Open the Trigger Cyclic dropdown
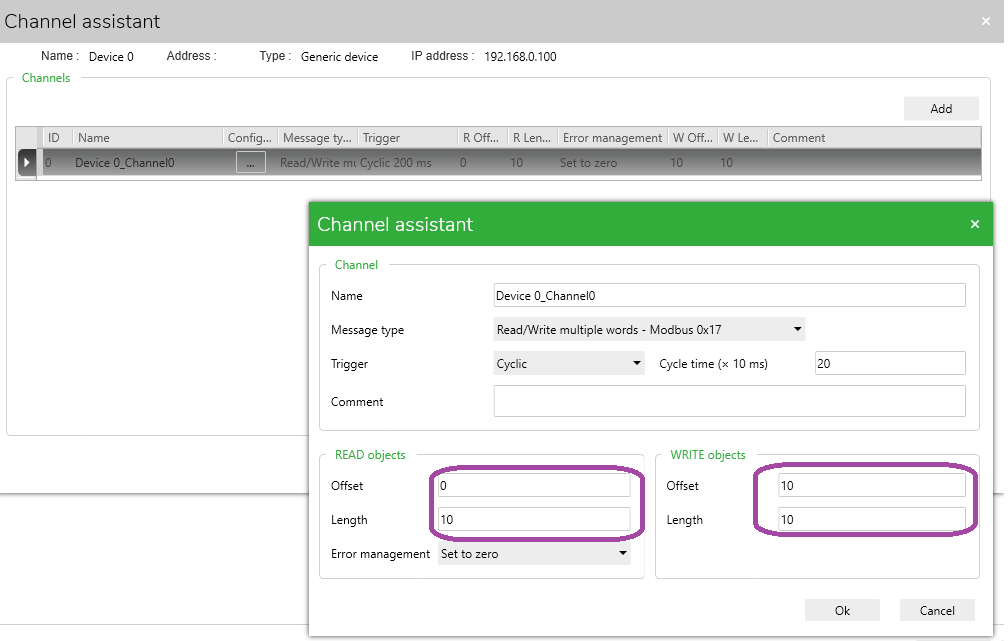1008x641 pixels. coord(569,363)
